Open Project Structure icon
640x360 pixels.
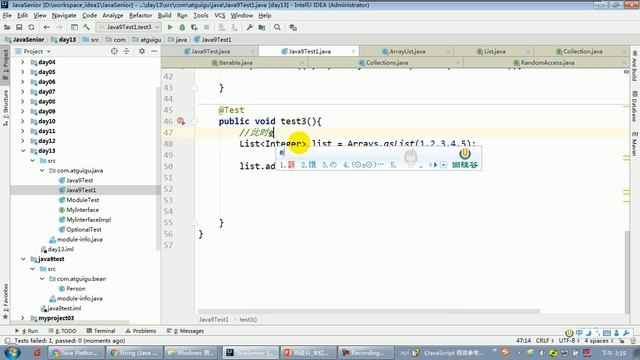click(x=262, y=27)
